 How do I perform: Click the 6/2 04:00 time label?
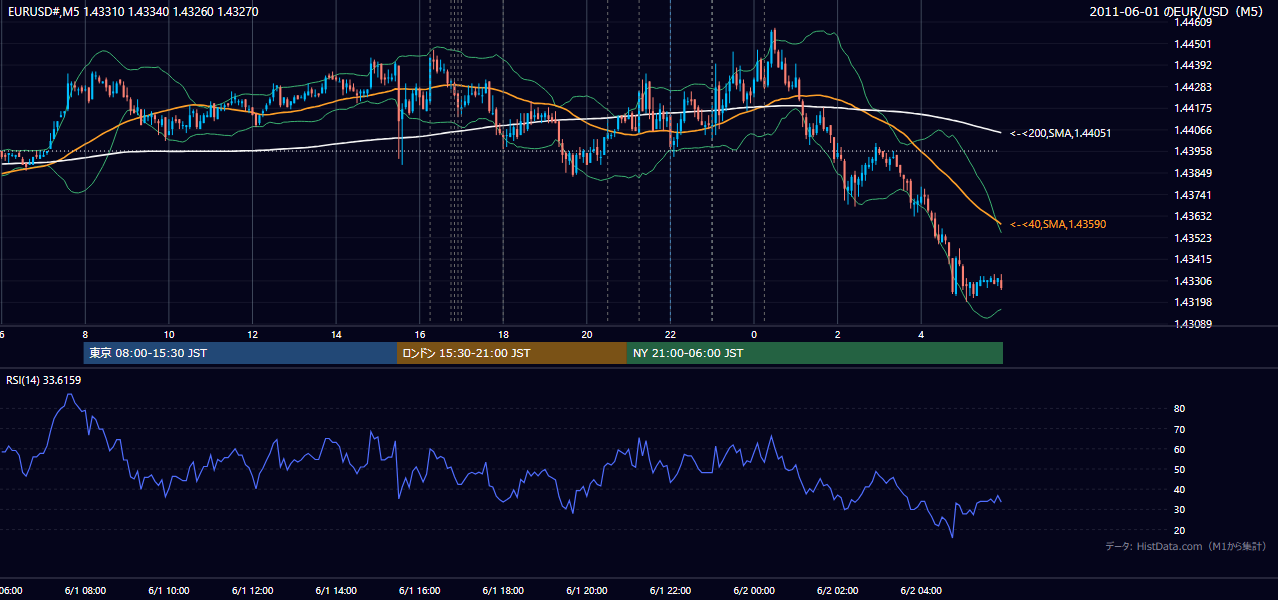[921, 590]
